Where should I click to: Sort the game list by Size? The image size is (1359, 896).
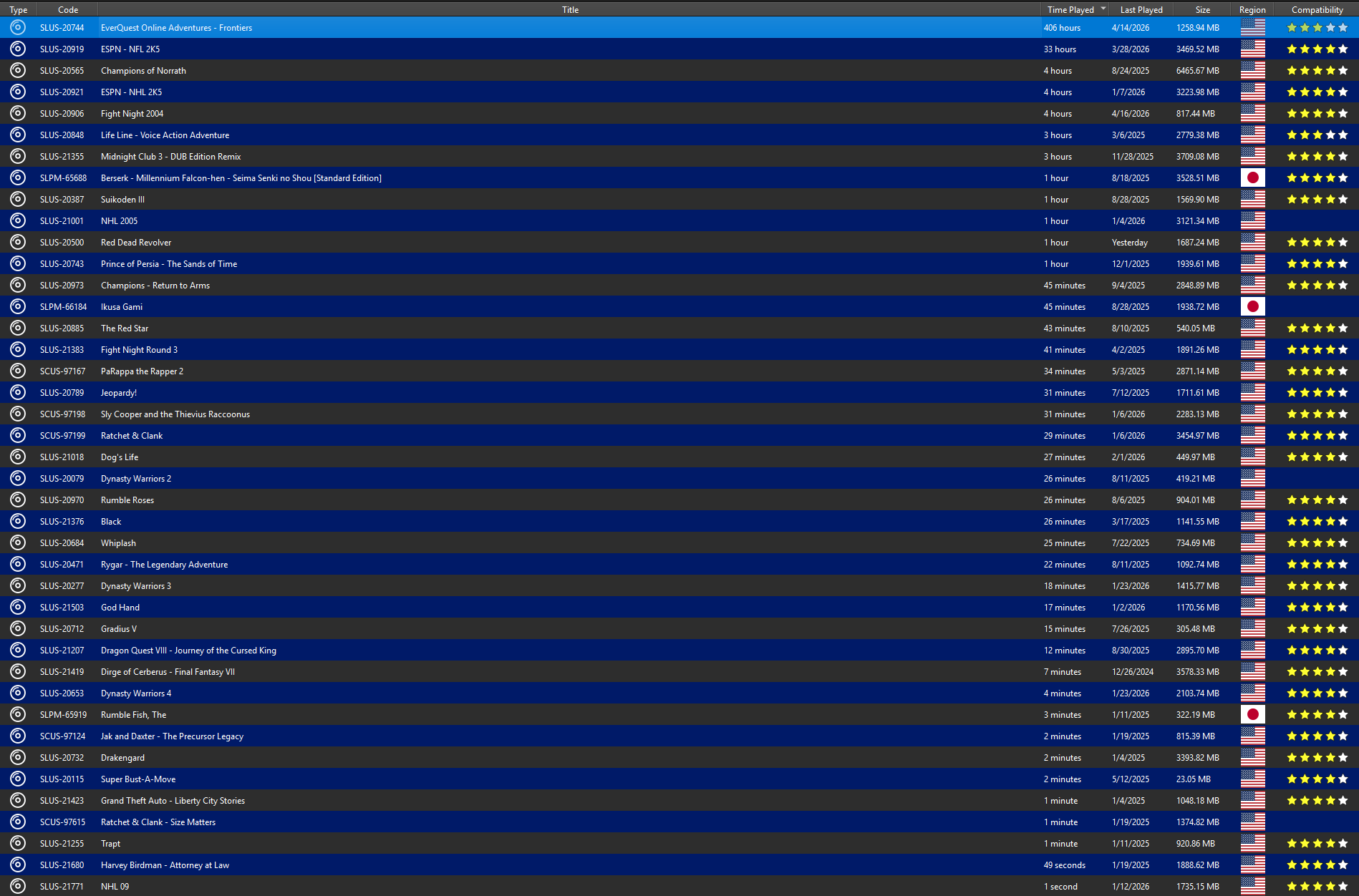click(1203, 9)
